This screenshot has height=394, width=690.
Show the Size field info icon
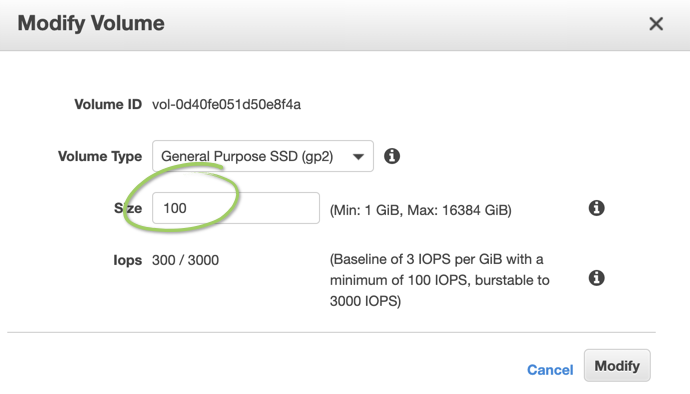(x=596, y=208)
